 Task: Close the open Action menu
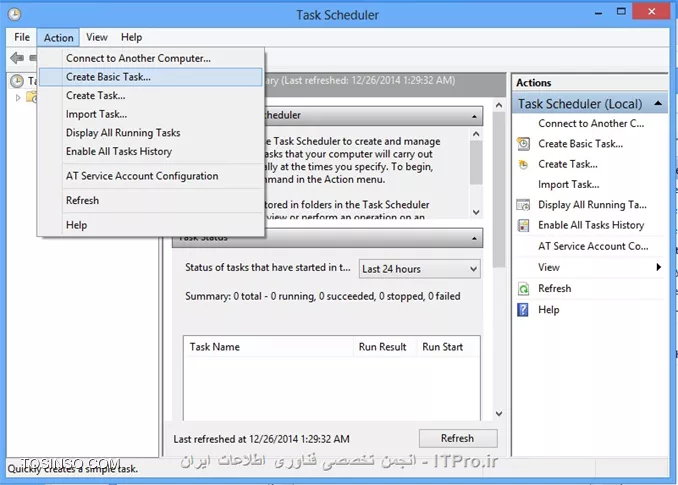(x=58, y=38)
